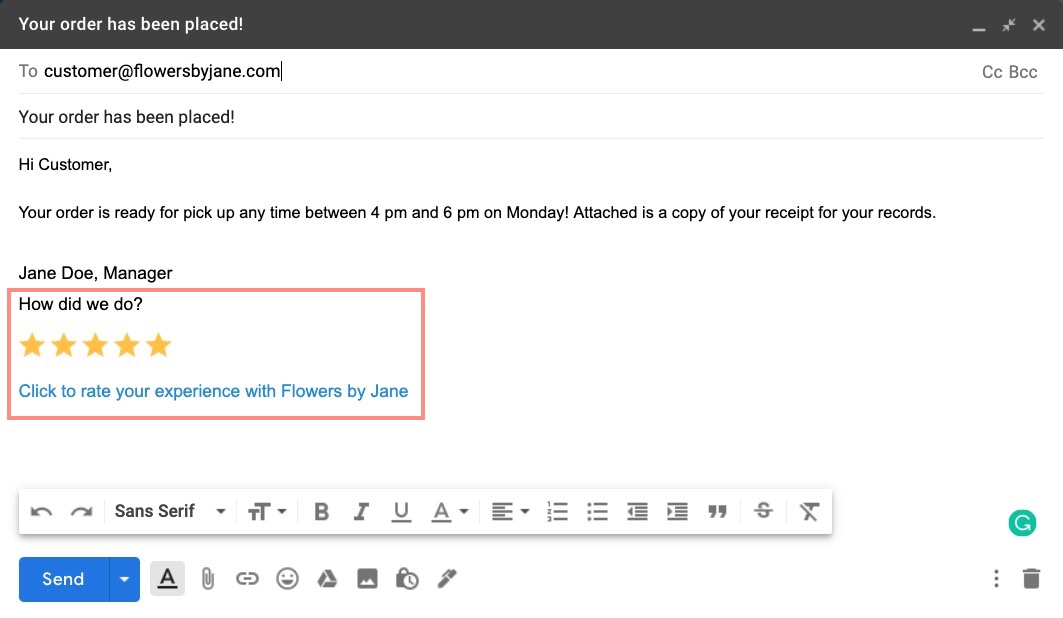The height and width of the screenshot is (618, 1063).
Task: Toggle underline formatting
Action: (x=401, y=512)
